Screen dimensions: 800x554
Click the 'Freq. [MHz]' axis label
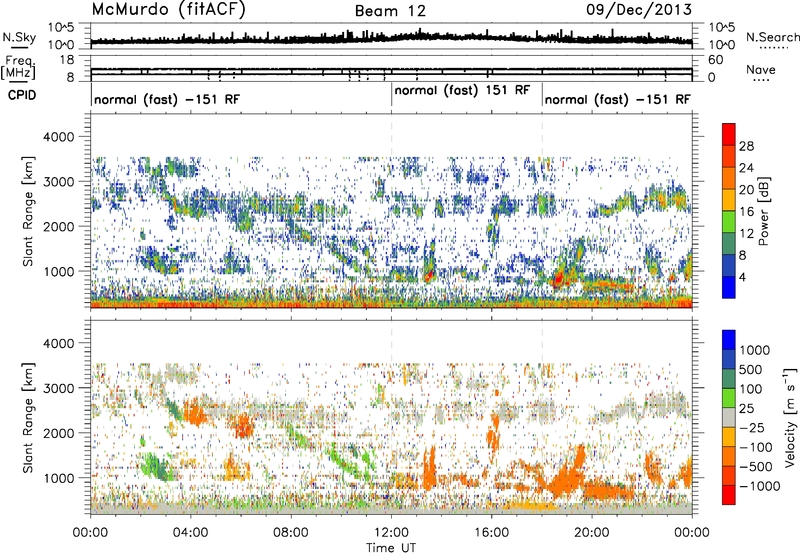click(x=19, y=67)
